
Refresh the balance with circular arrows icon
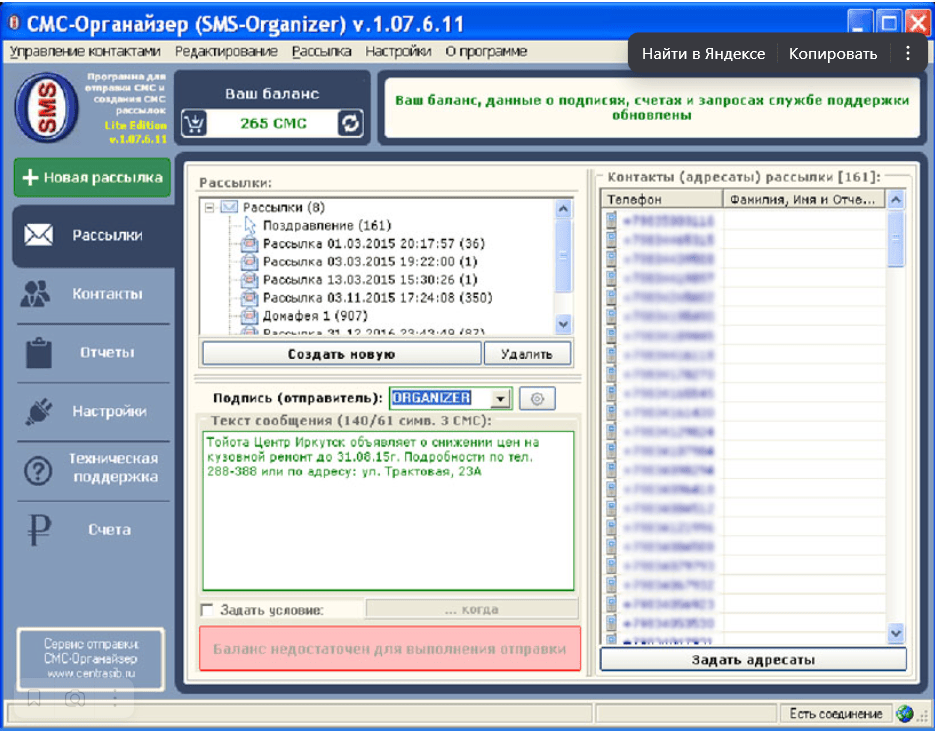pyautogui.click(x=350, y=123)
